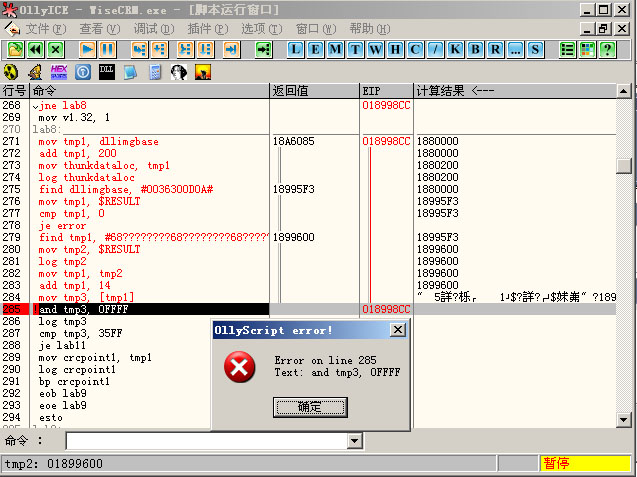Click the Pause execution icon
This screenshot has width=637, height=477.
(107, 50)
